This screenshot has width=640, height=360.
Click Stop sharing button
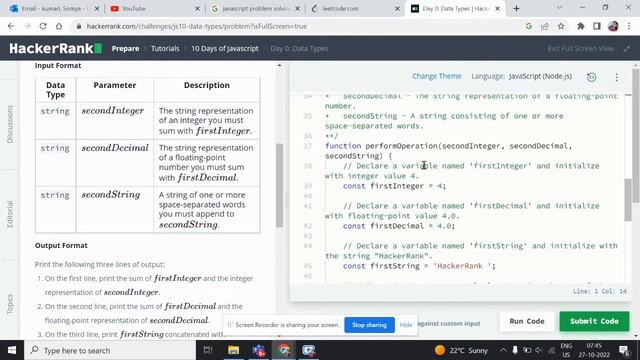pos(369,325)
